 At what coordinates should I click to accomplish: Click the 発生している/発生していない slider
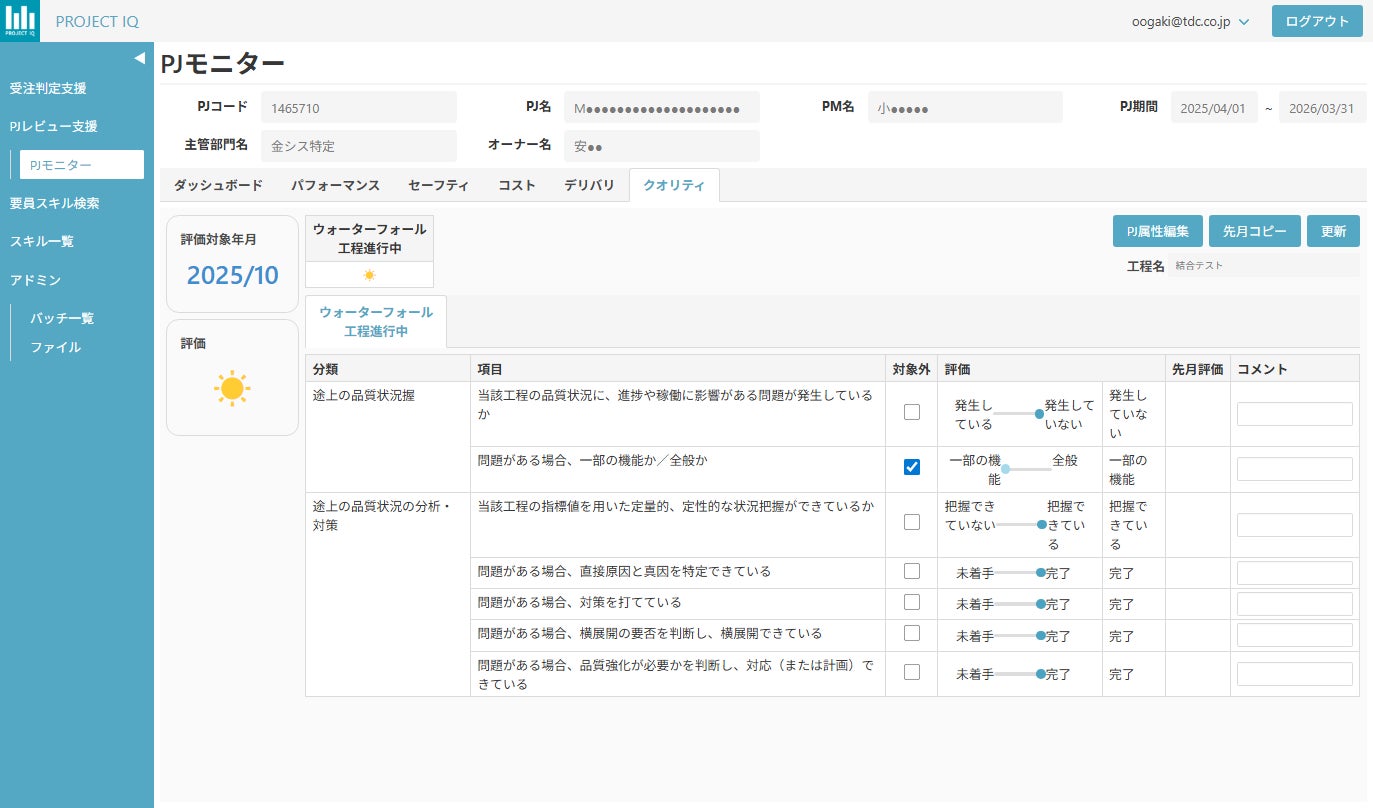coord(1019,413)
